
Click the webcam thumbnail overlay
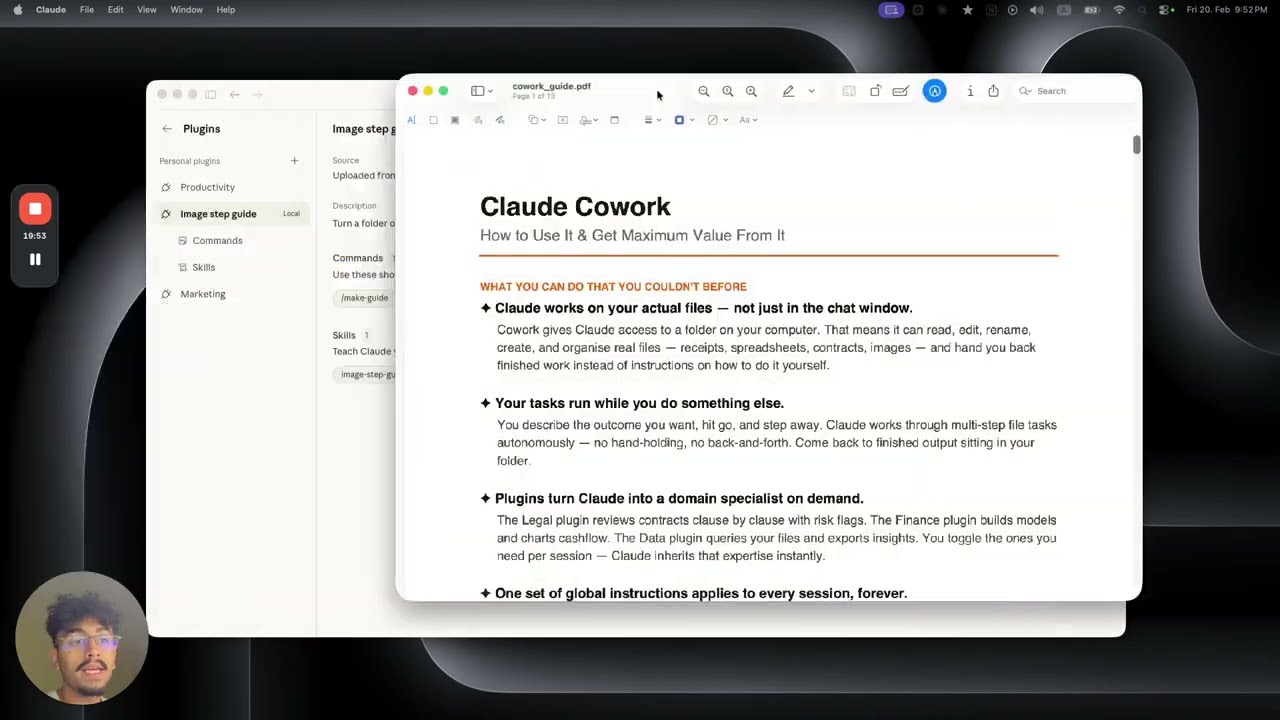[82, 638]
